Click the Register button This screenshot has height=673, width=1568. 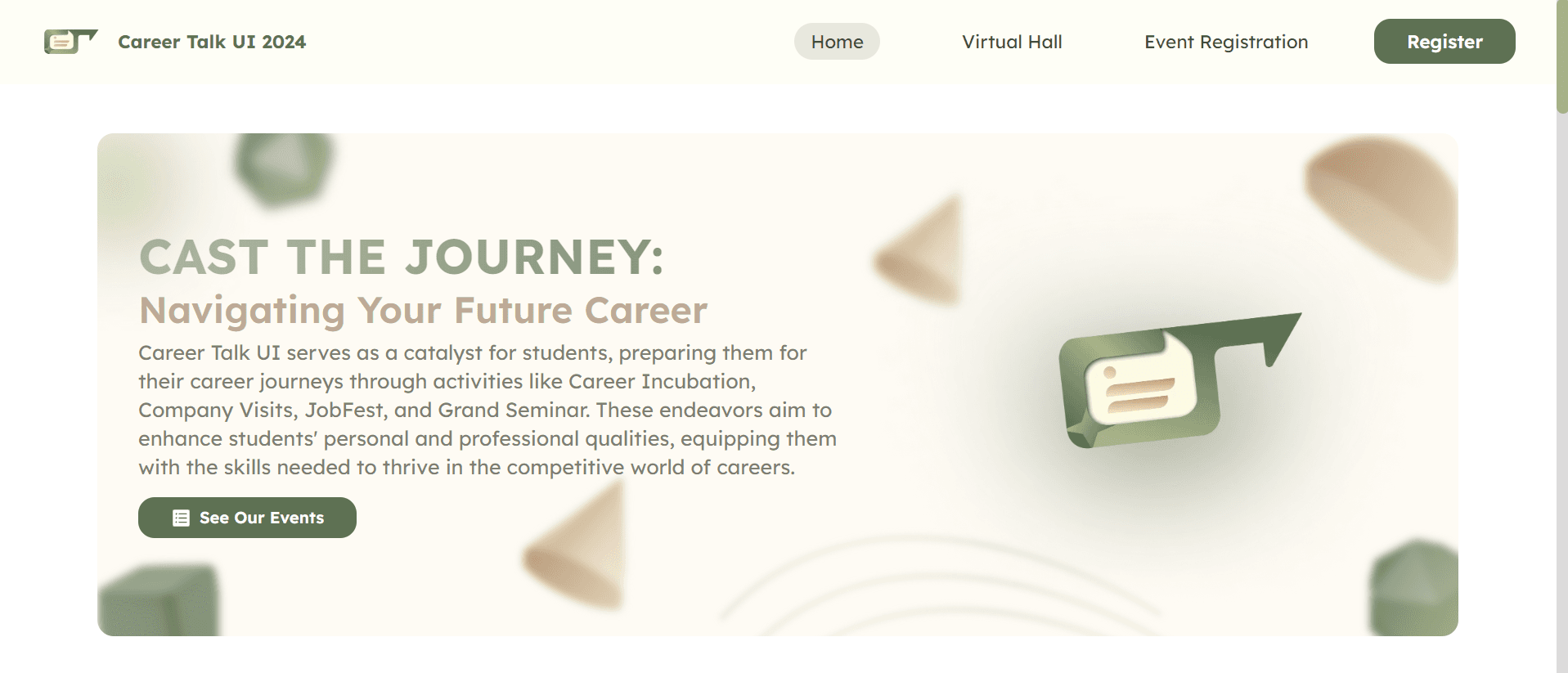click(x=1444, y=42)
